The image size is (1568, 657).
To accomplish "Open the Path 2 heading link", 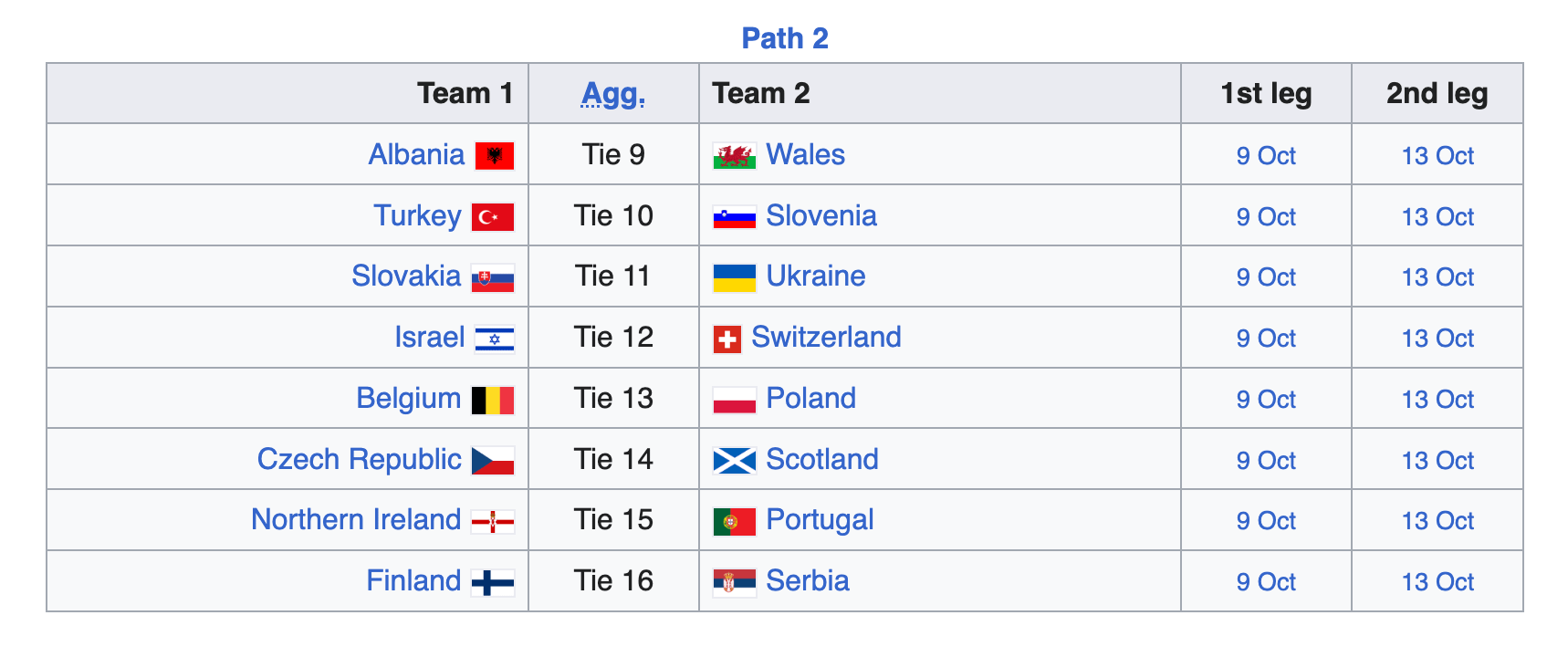I will coord(785,38).
